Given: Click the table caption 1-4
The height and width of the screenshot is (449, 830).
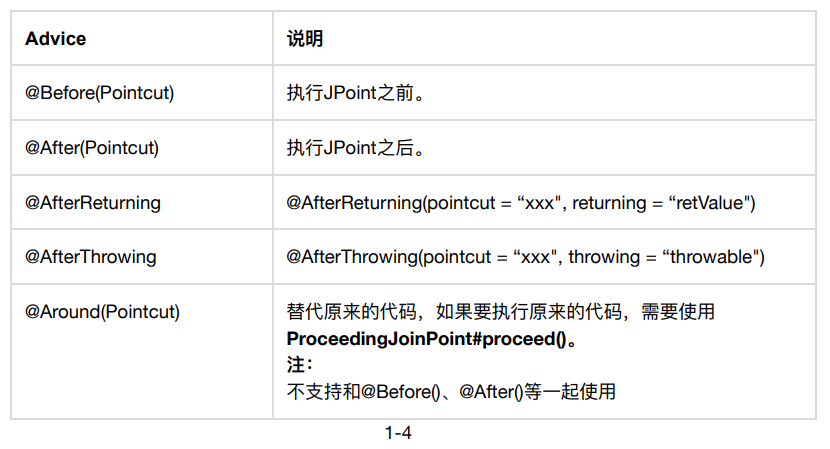Looking at the screenshot, I should pos(399,433).
